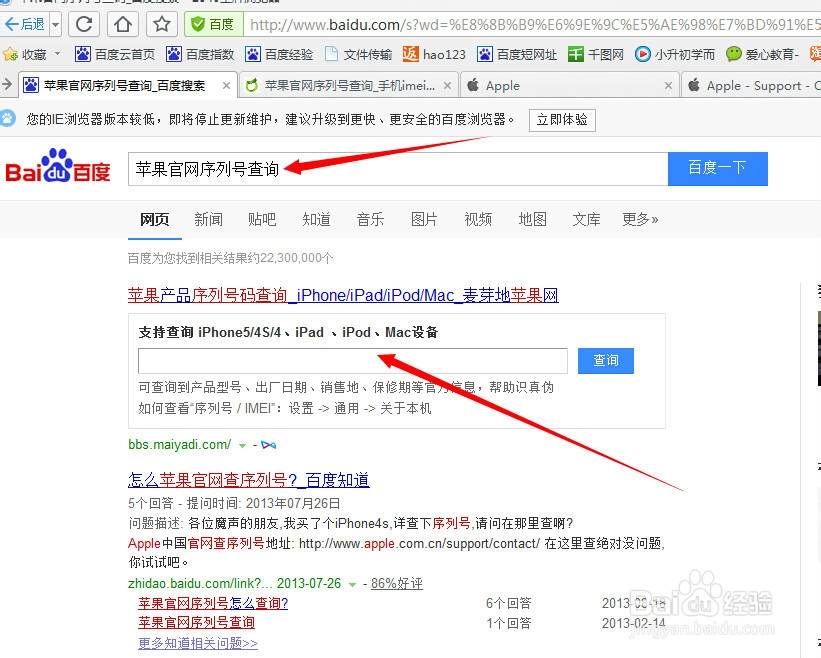Click result count text 百度为您找到相关结果约22,300,000个
Image resolution: width=821 pixels, height=658 pixels.
pos(230,258)
